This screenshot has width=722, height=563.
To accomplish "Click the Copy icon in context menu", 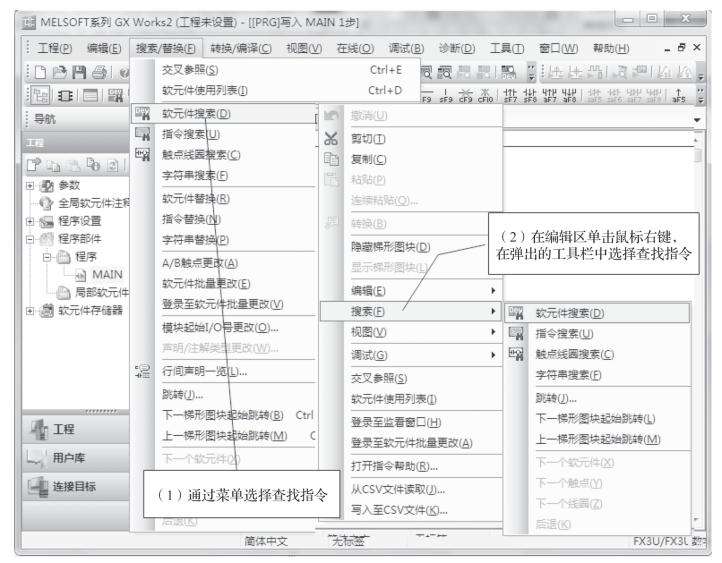I will tap(331, 159).
